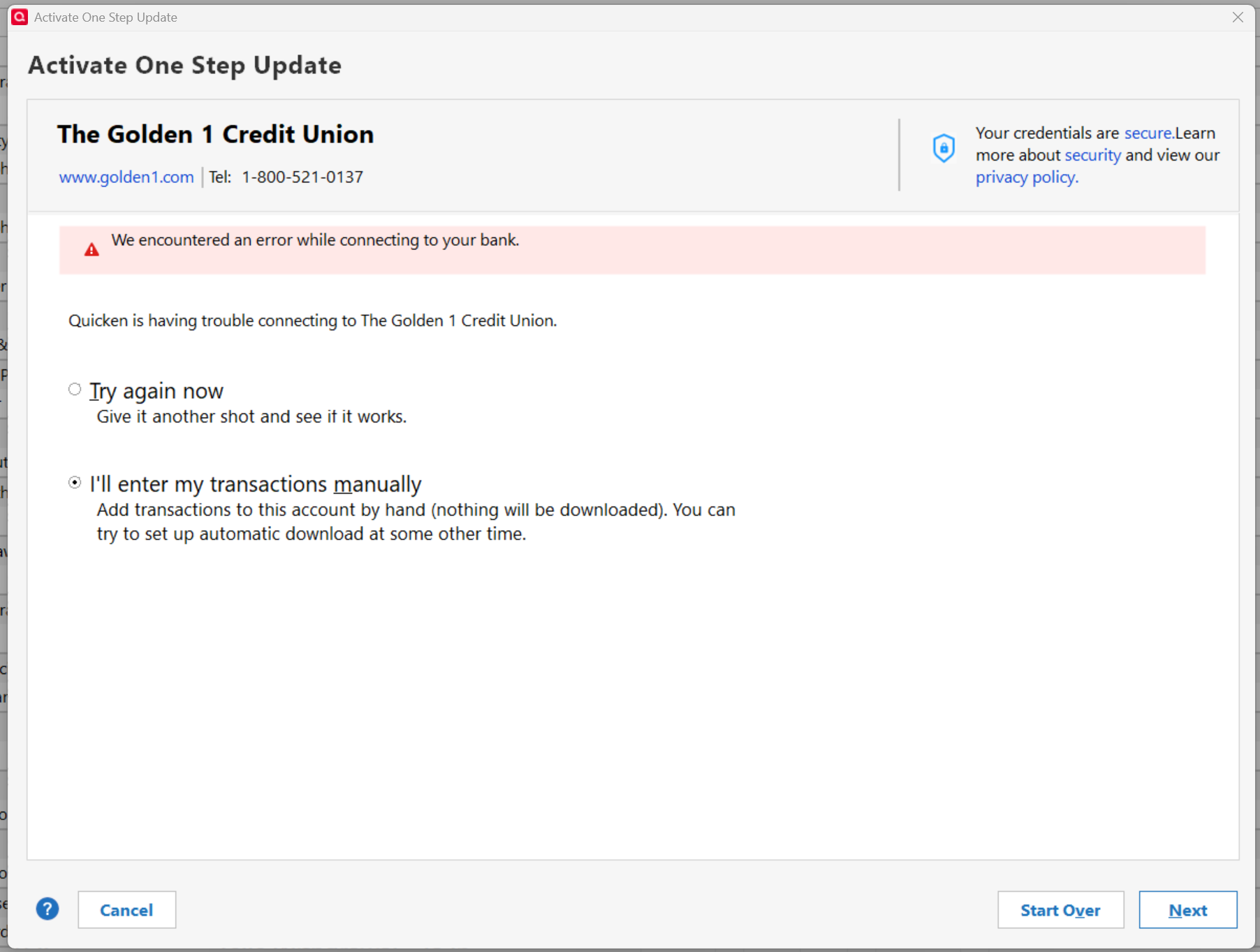Click the Quicken logo in title bar
1260x952 pixels.
coord(20,17)
